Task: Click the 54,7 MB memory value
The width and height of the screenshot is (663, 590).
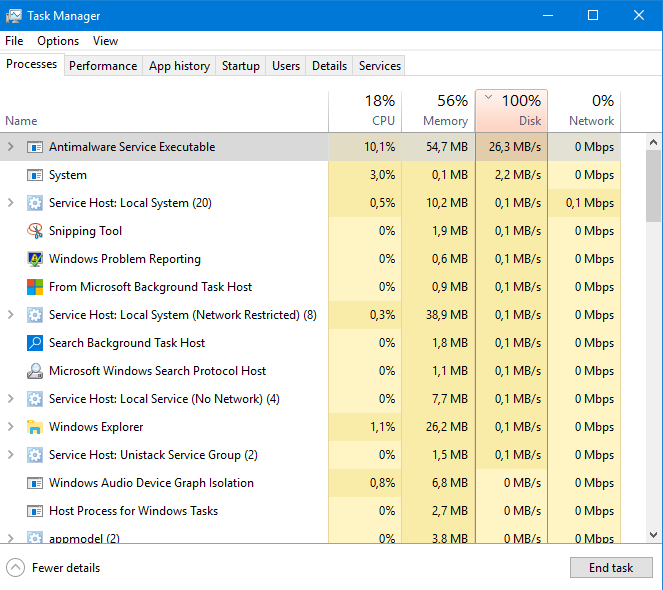Action: (x=447, y=147)
